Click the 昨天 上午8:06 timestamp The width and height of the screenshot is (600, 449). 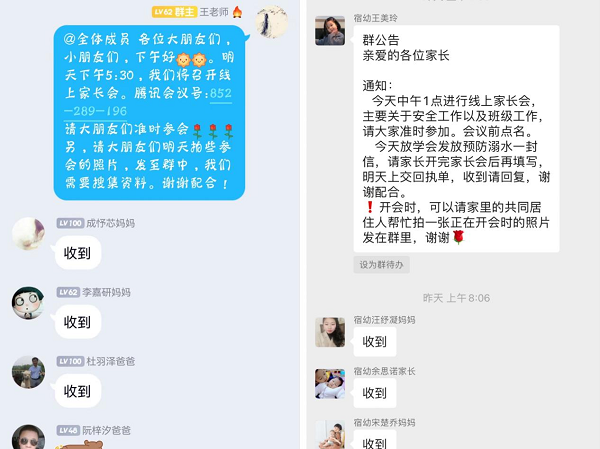(x=456, y=298)
